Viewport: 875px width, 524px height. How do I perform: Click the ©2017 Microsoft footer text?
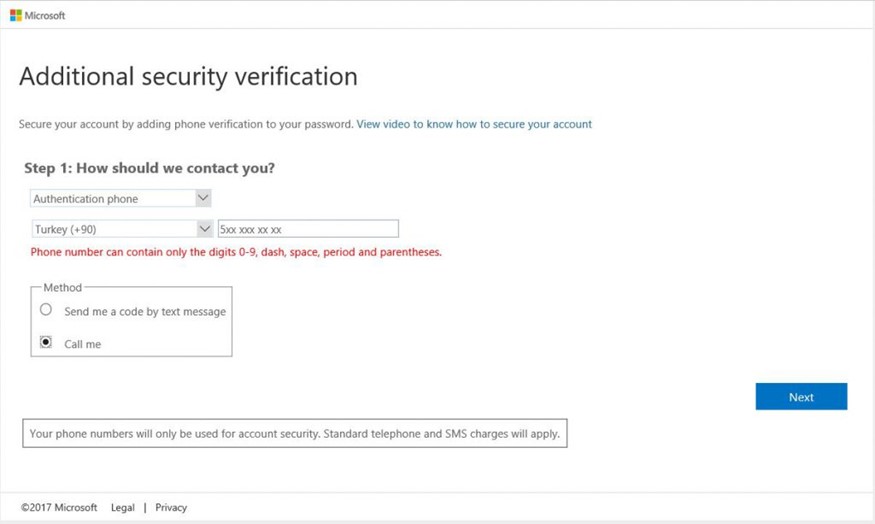pyautogui.click(x=59, y=507)
